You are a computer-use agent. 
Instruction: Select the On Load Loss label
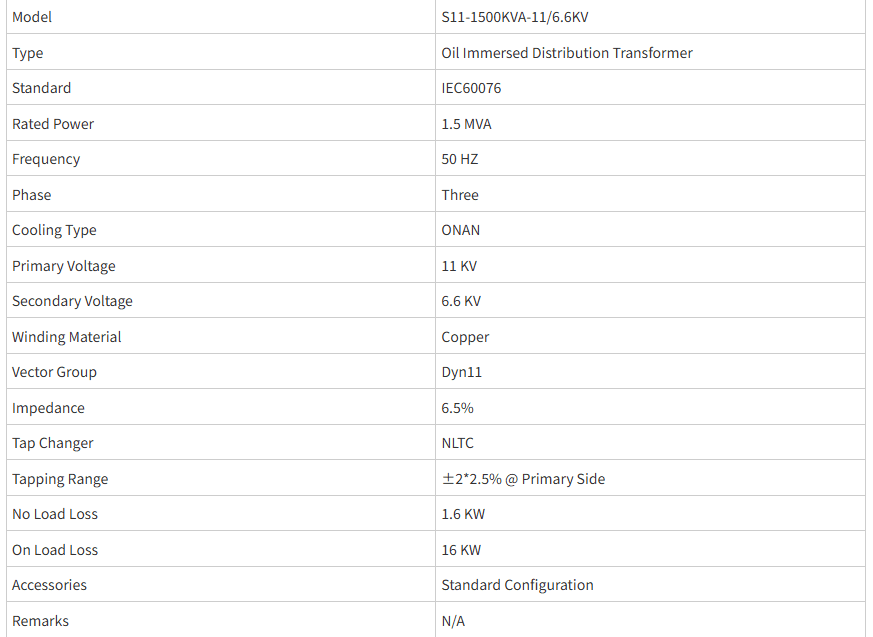point(55,550)
